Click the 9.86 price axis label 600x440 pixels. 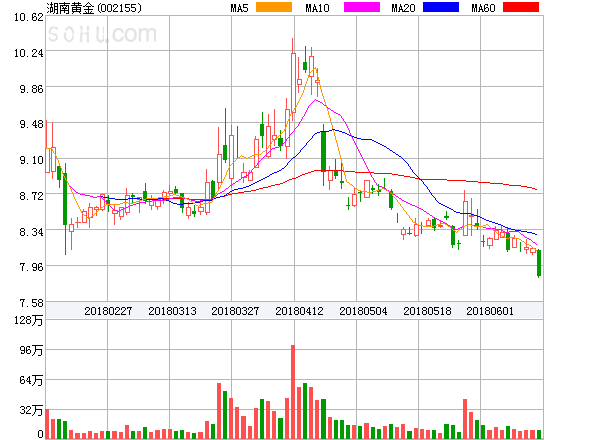click(x=31, y=89)
